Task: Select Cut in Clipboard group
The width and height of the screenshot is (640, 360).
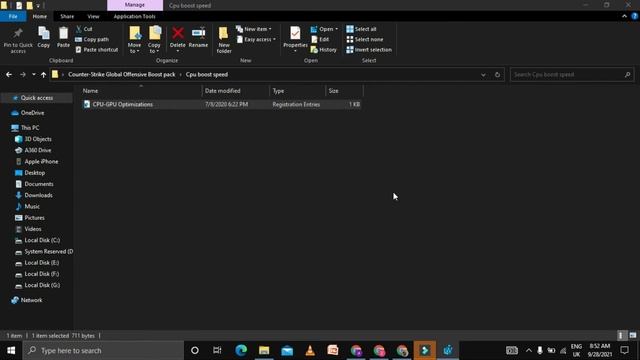Action: 84,29
